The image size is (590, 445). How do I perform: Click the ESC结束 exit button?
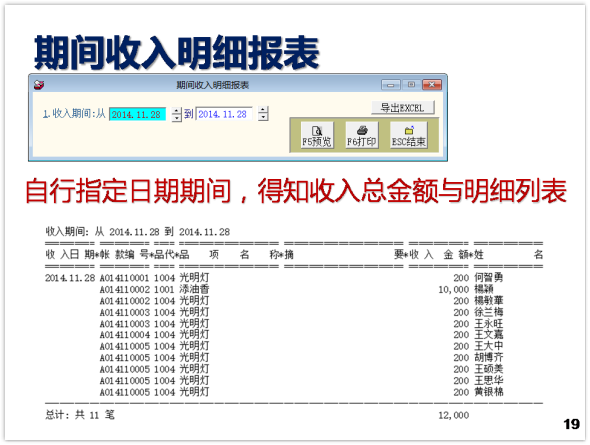(409, 135)
